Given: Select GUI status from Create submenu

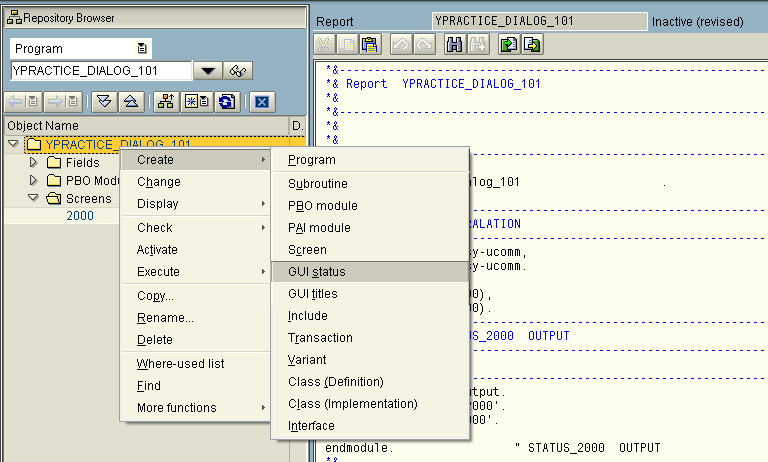Looking at the screenshot, I should 316,272.
